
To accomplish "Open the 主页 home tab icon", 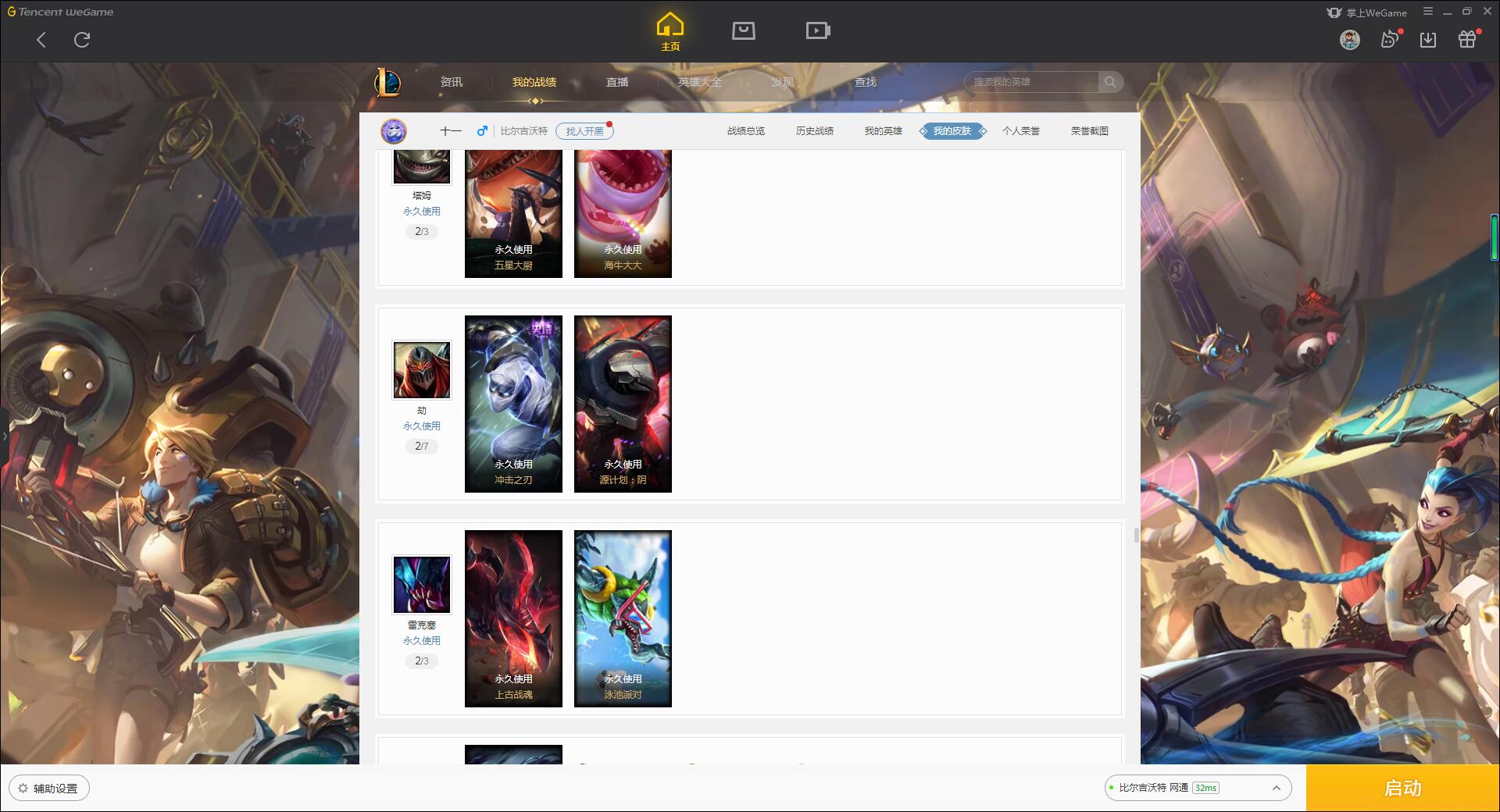I will click(670, 32).
